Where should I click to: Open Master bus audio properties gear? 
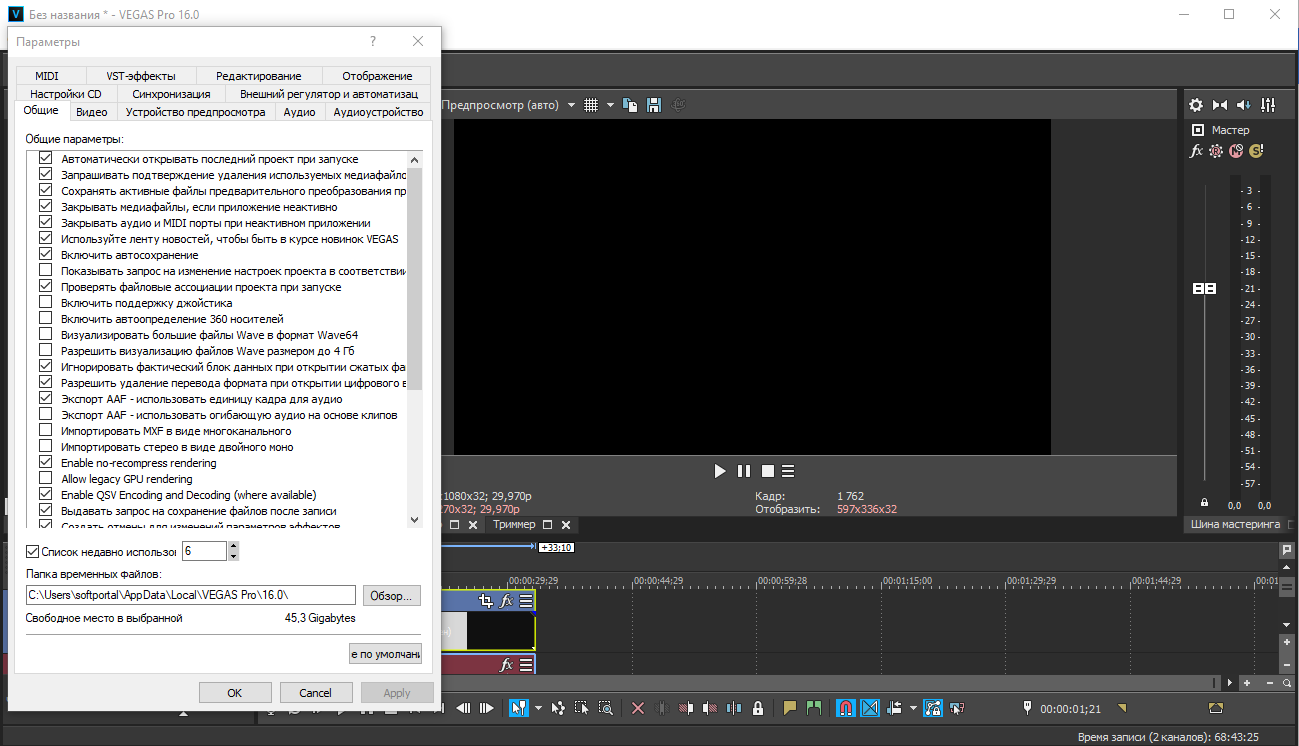point(1196,105)
